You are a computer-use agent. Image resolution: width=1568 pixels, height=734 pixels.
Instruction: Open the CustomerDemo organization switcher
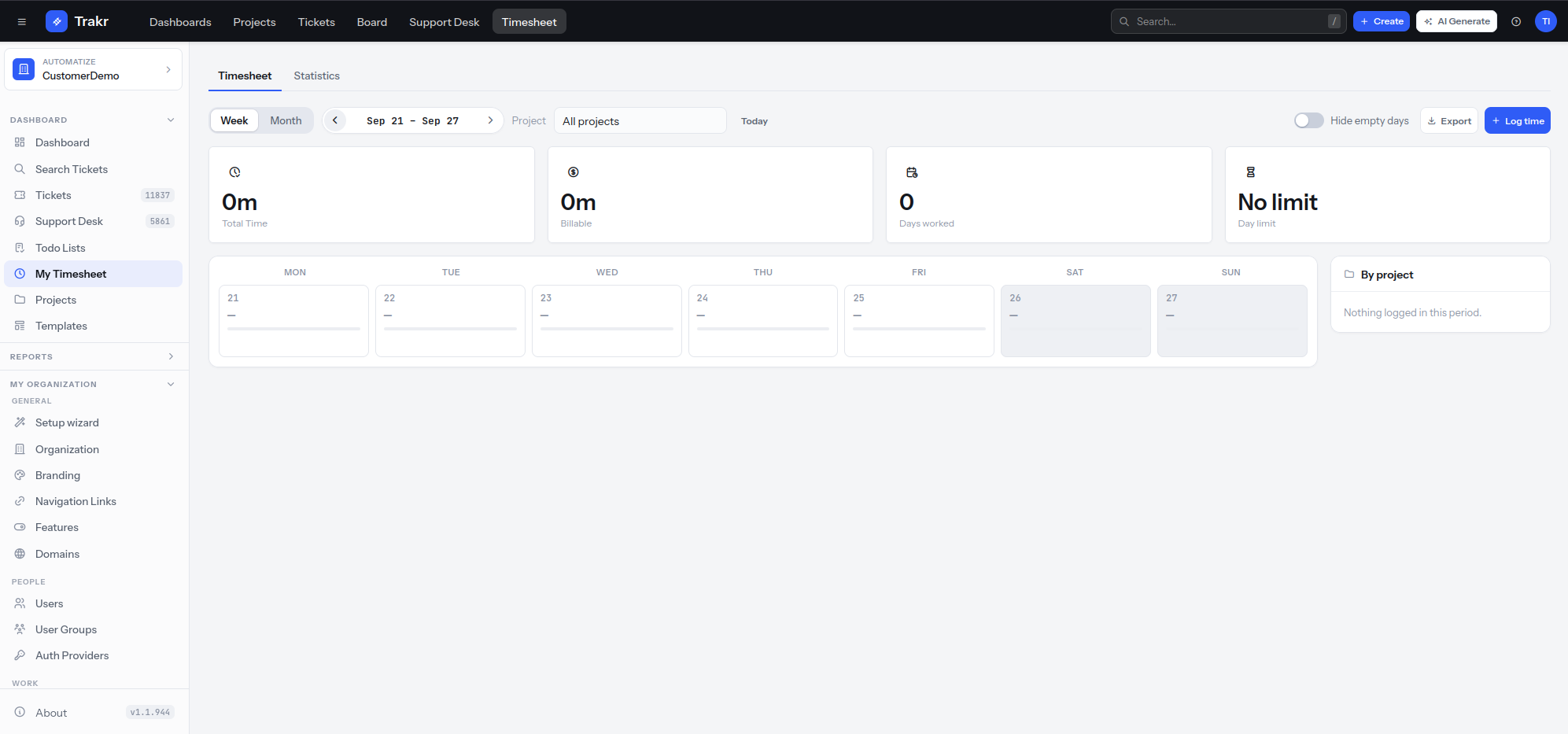tap(94, 69)
